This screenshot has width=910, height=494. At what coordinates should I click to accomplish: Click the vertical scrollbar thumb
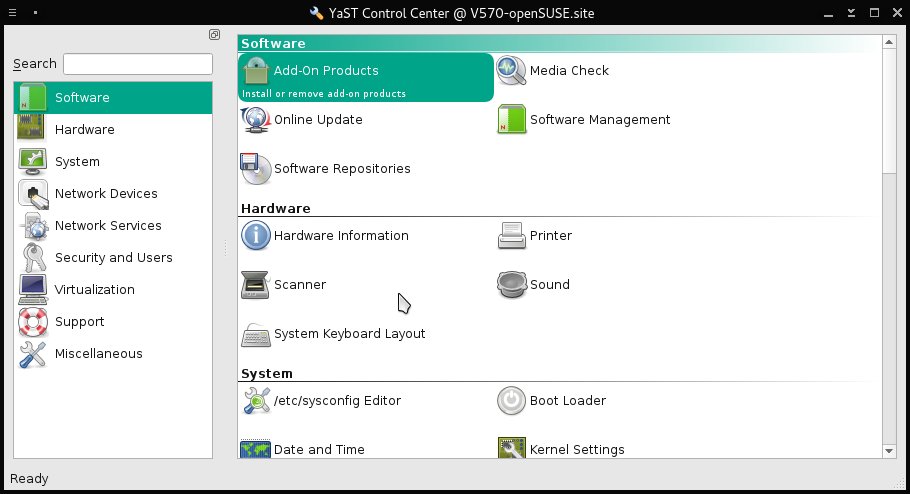point(889,111)
